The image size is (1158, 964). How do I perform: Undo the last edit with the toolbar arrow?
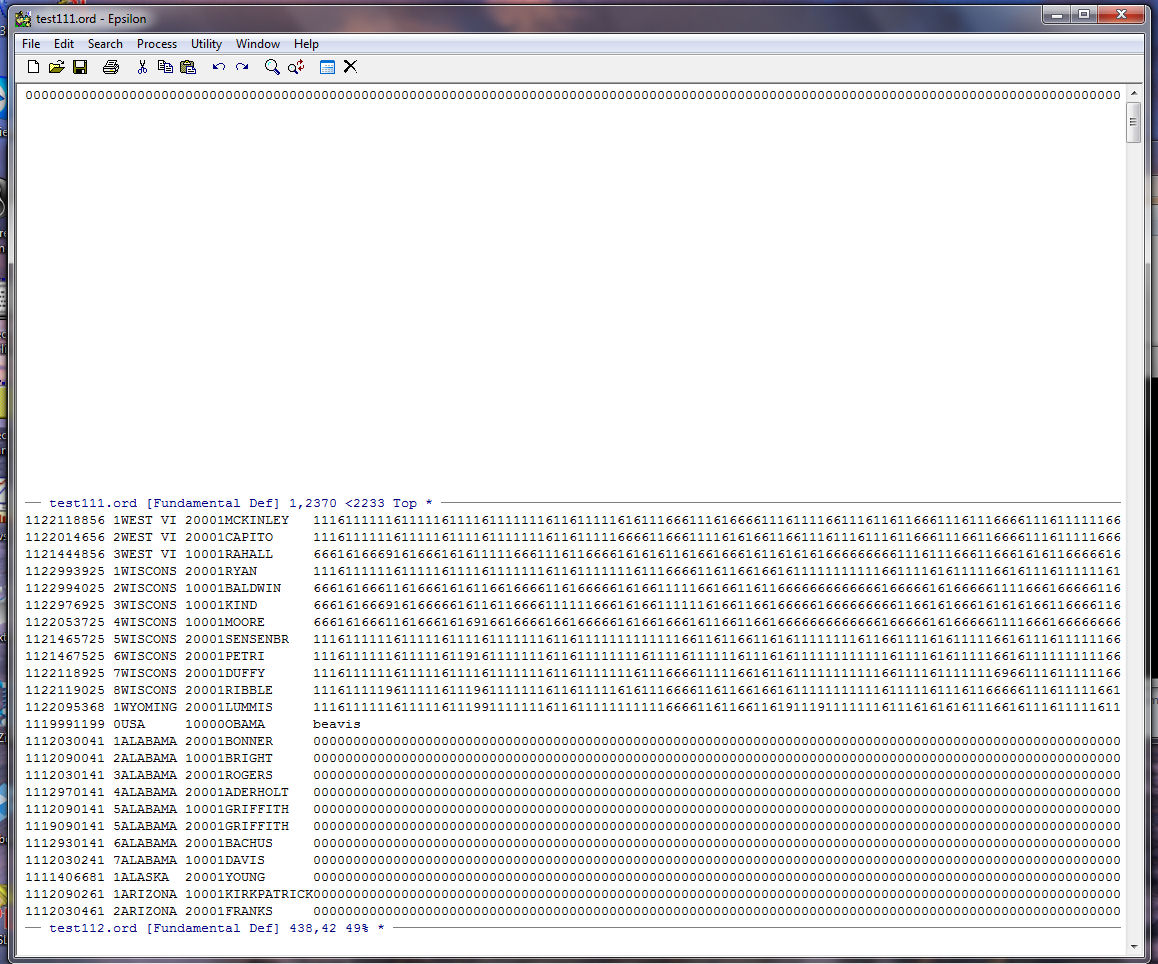218,67
